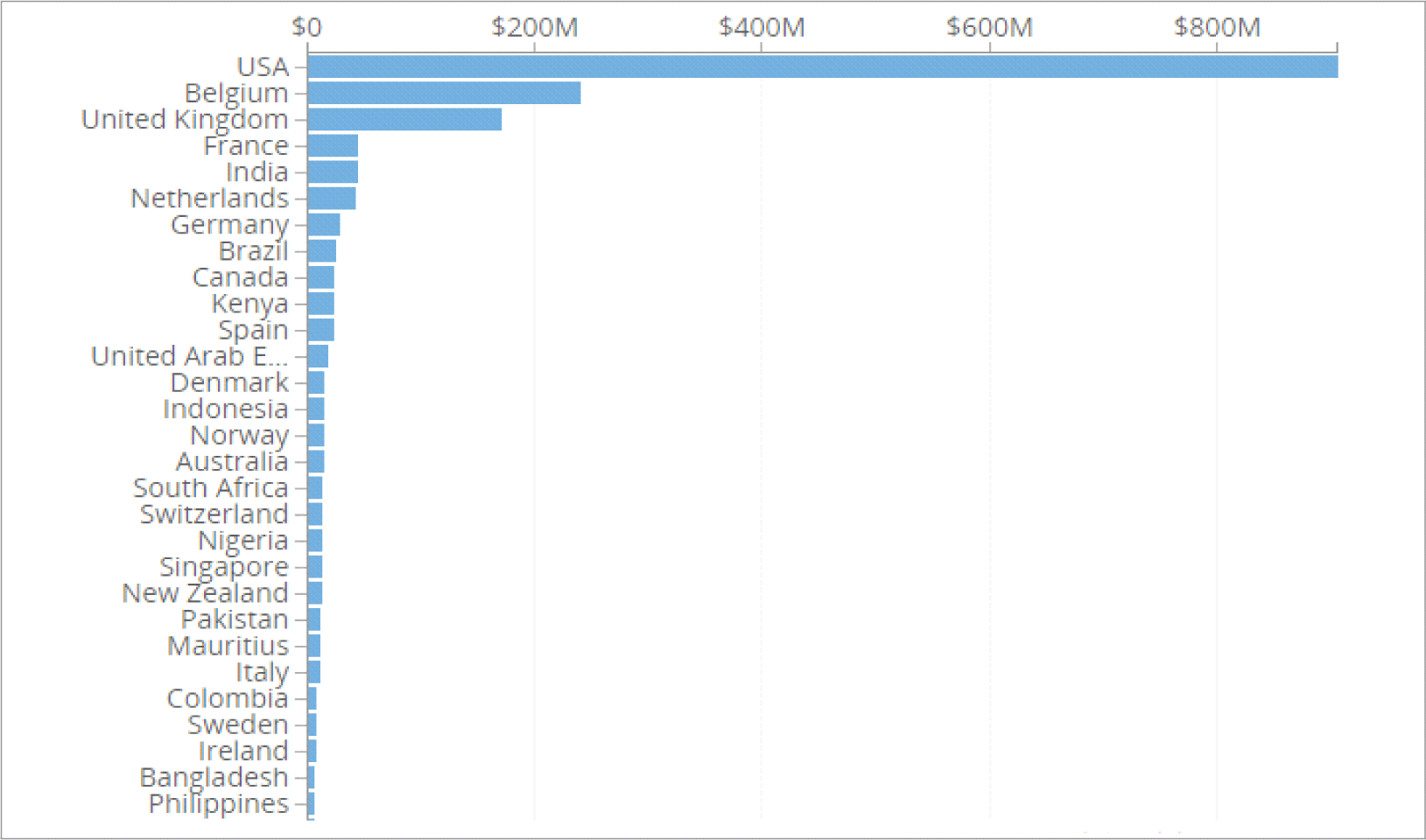This screenshot has width=1426, height=840.
Task: Click the Kenya label
Action: tap(250, 304)
